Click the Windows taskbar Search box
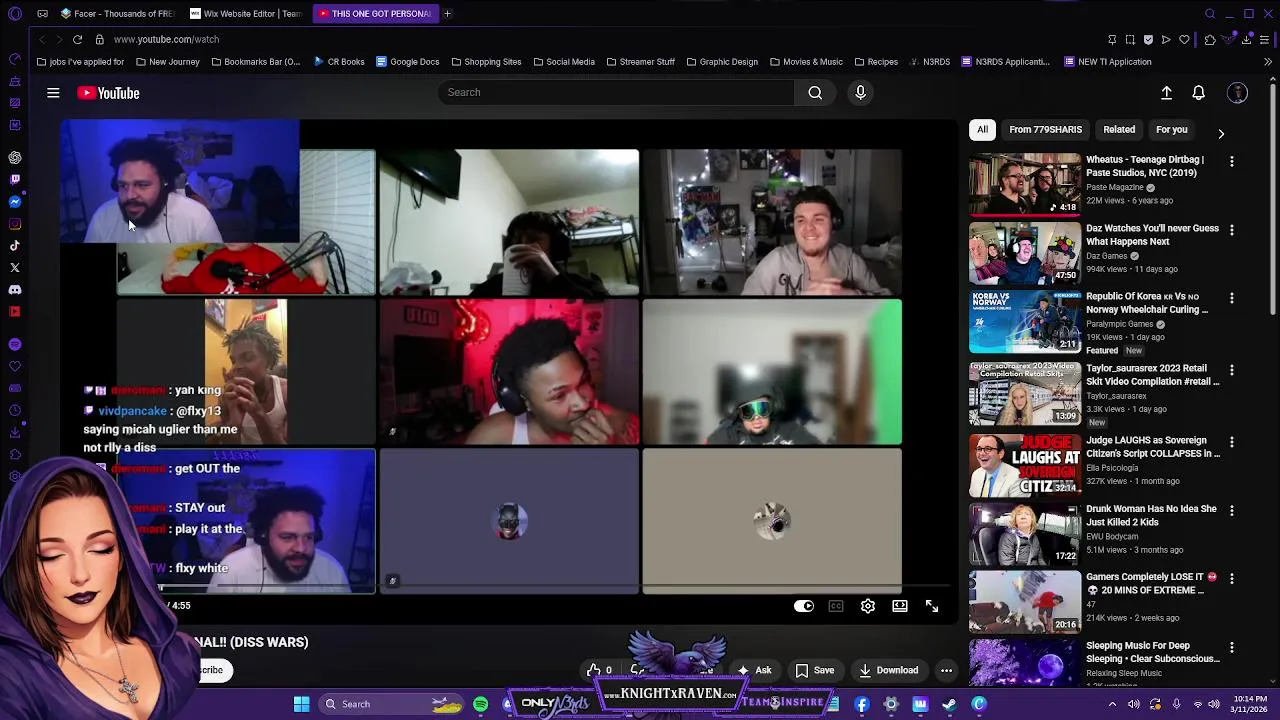 tap(390, 704)
